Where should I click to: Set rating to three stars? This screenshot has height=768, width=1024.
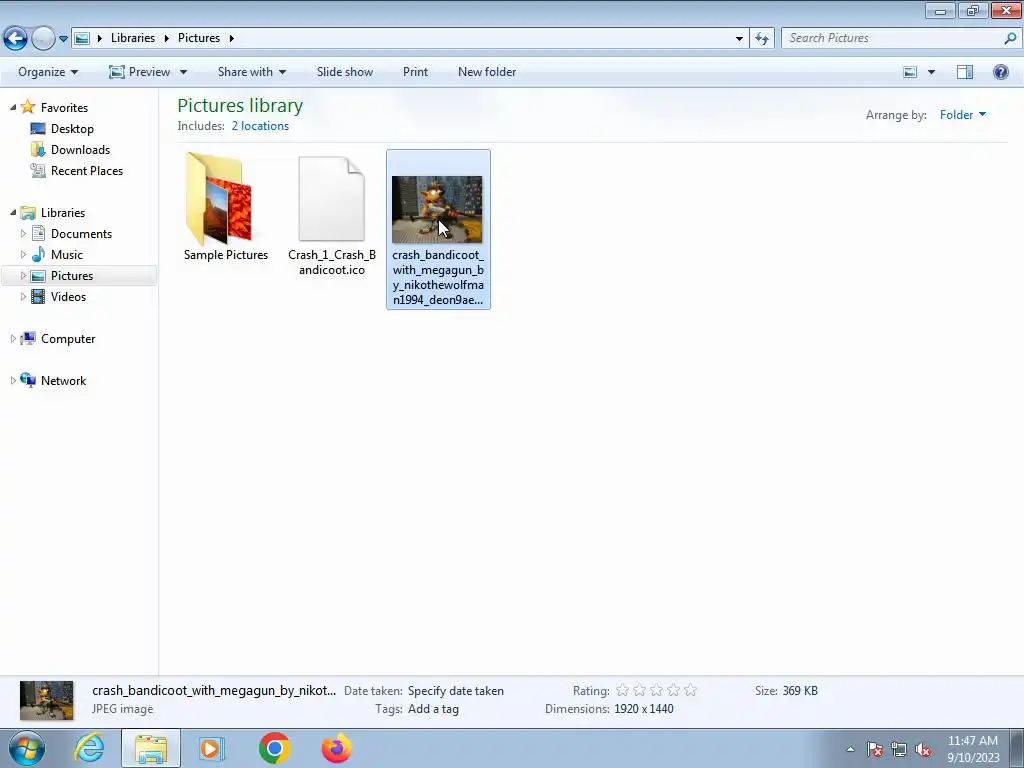pos(656,690)
